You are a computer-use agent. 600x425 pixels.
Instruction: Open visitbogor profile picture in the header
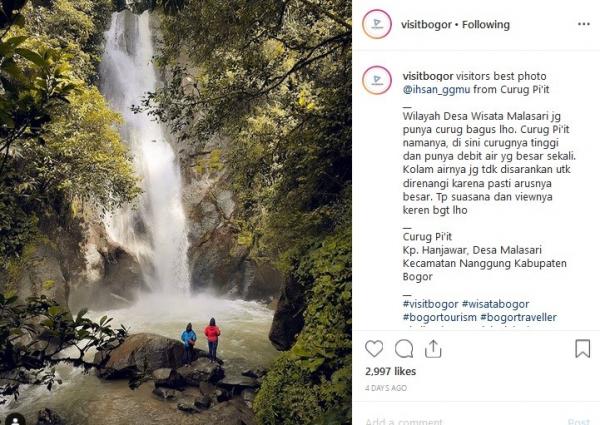tap(377, 24)
